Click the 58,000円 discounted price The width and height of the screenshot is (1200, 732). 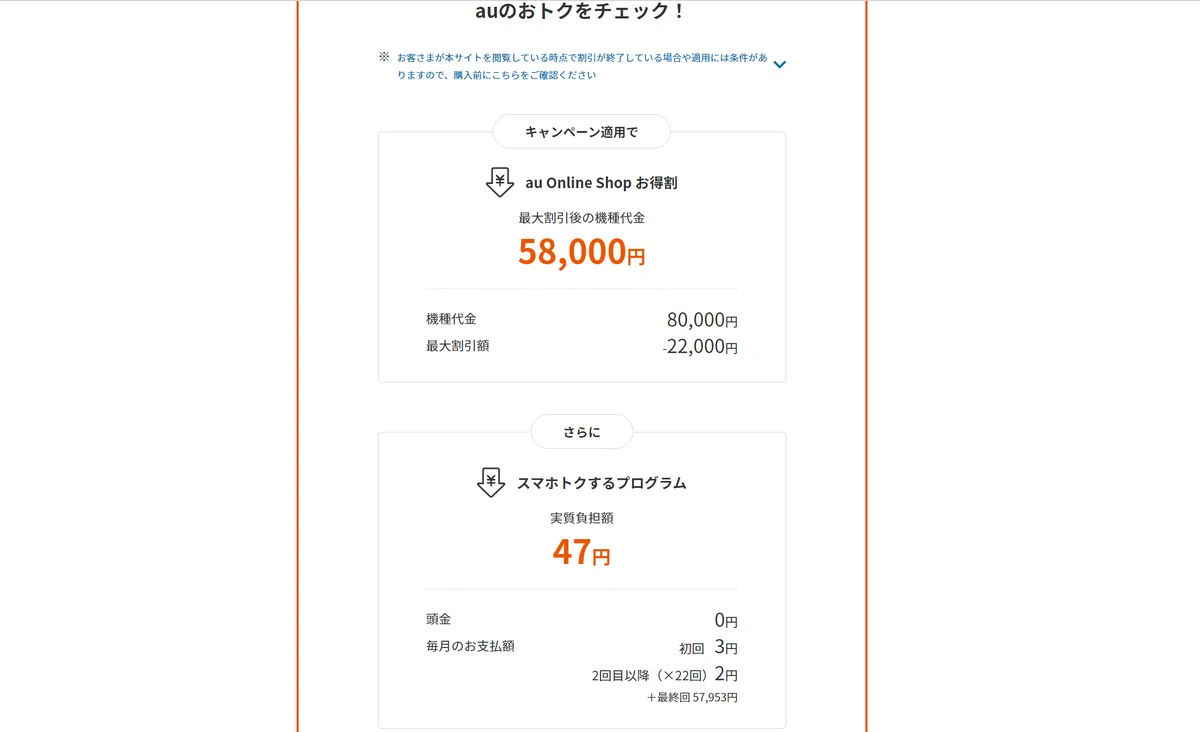pyautogui.click(x=581, y=252)
